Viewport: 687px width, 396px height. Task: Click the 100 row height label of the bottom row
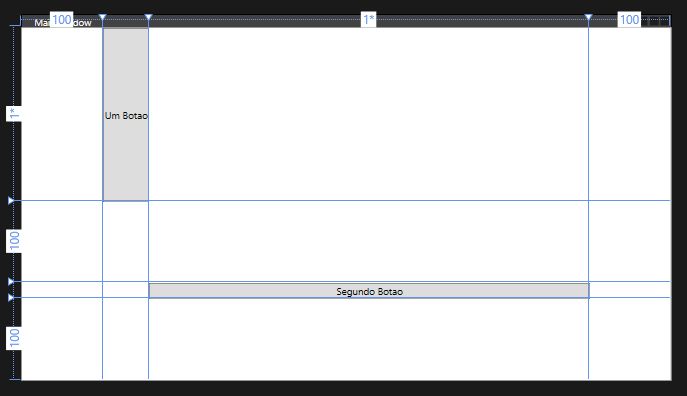point(14,338)
